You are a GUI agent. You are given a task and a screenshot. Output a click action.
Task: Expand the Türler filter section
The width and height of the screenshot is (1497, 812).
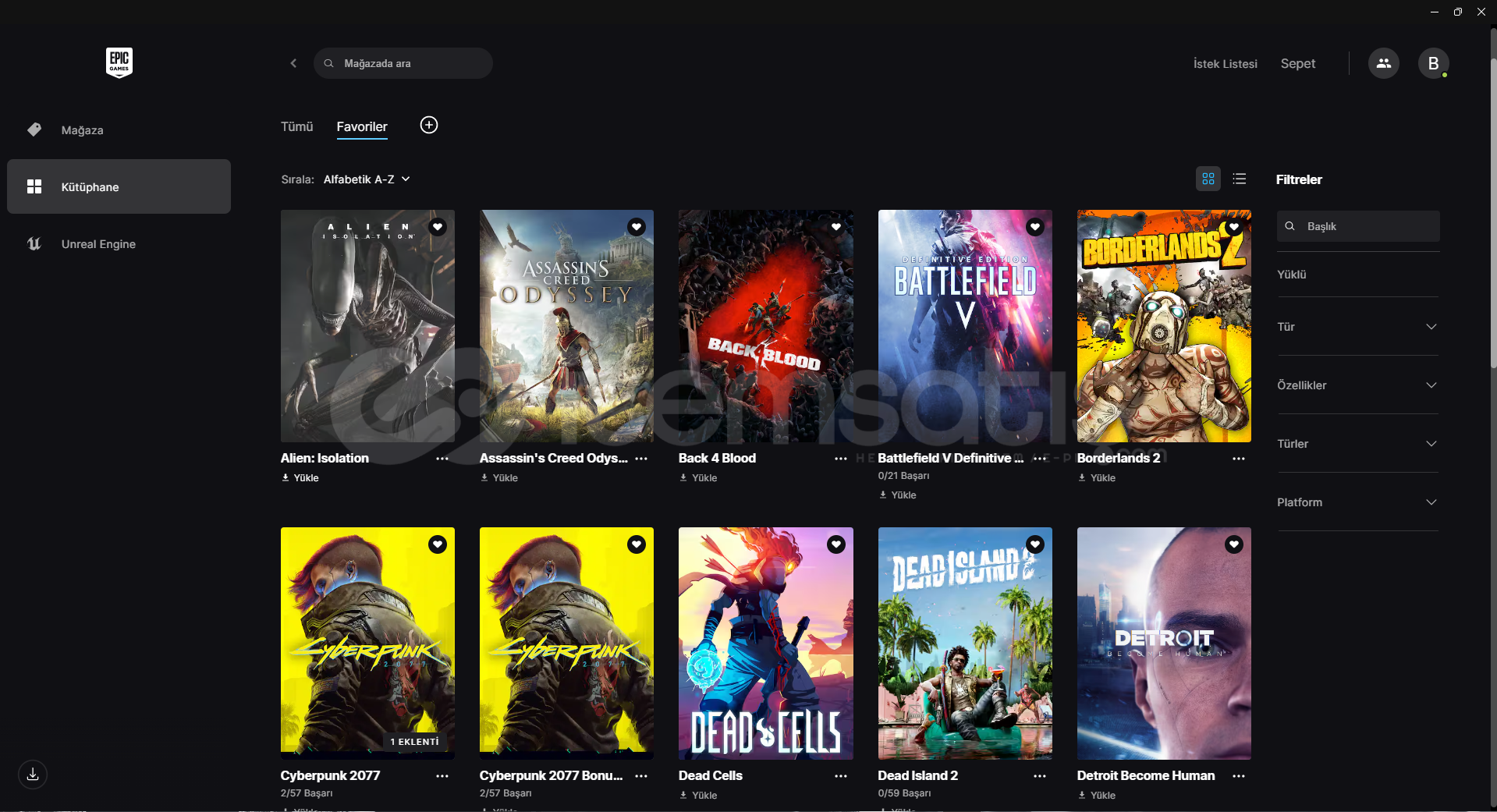click(1357, 444)
